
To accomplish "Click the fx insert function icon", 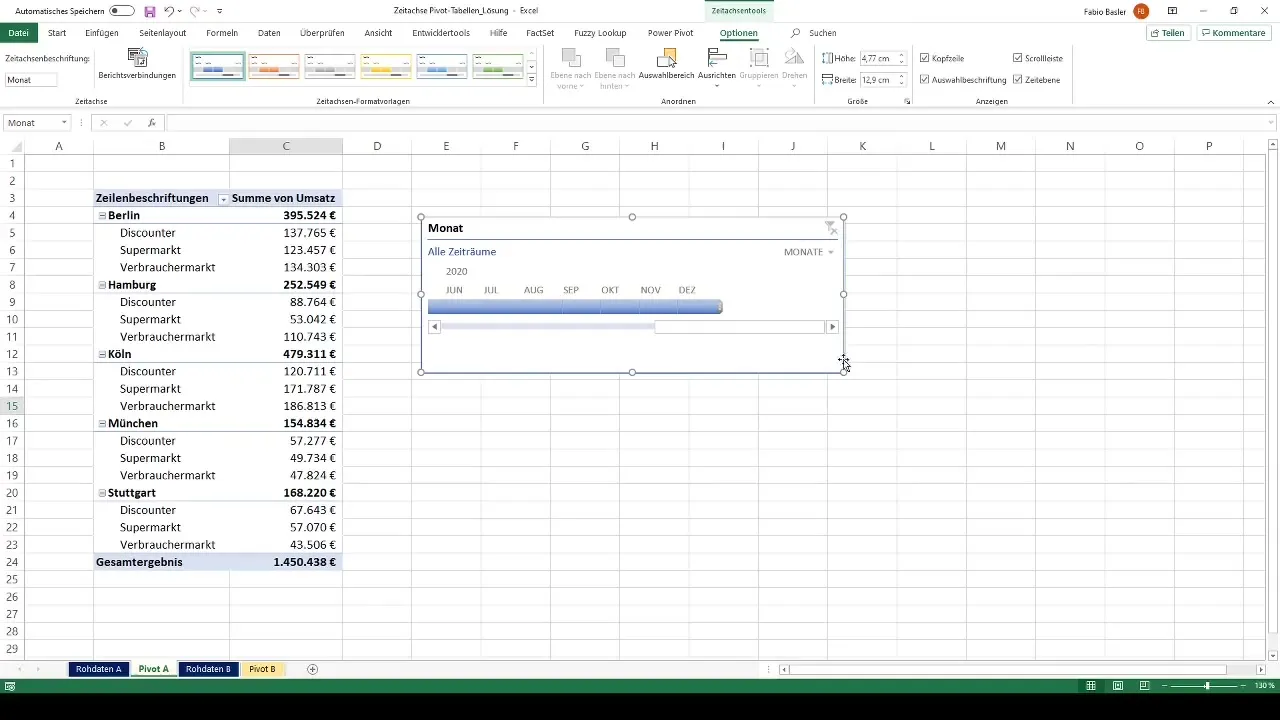I will pos(151,123).
